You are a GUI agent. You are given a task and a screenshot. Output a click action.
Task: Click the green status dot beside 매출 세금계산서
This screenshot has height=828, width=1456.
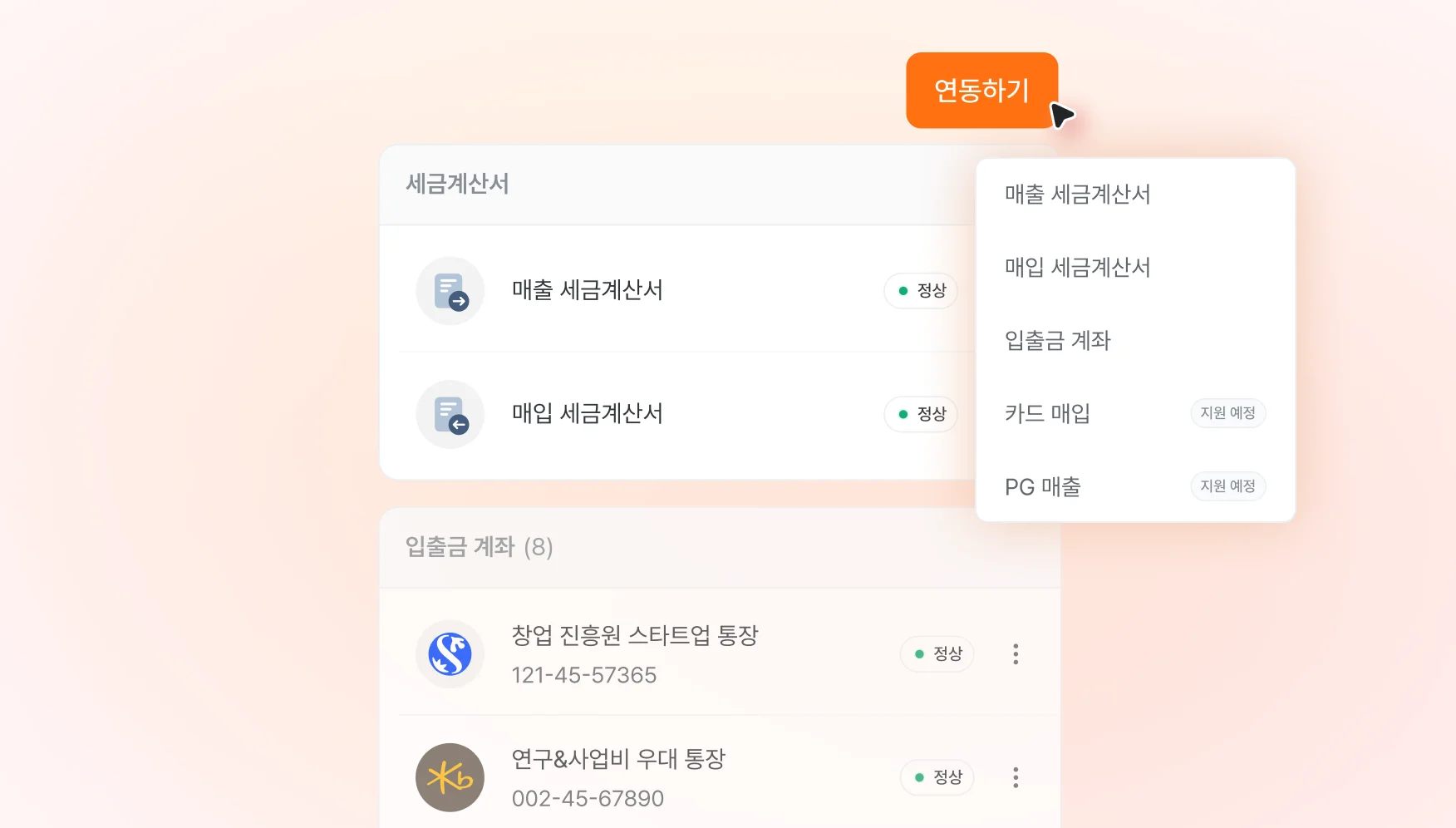click(903, 291)
